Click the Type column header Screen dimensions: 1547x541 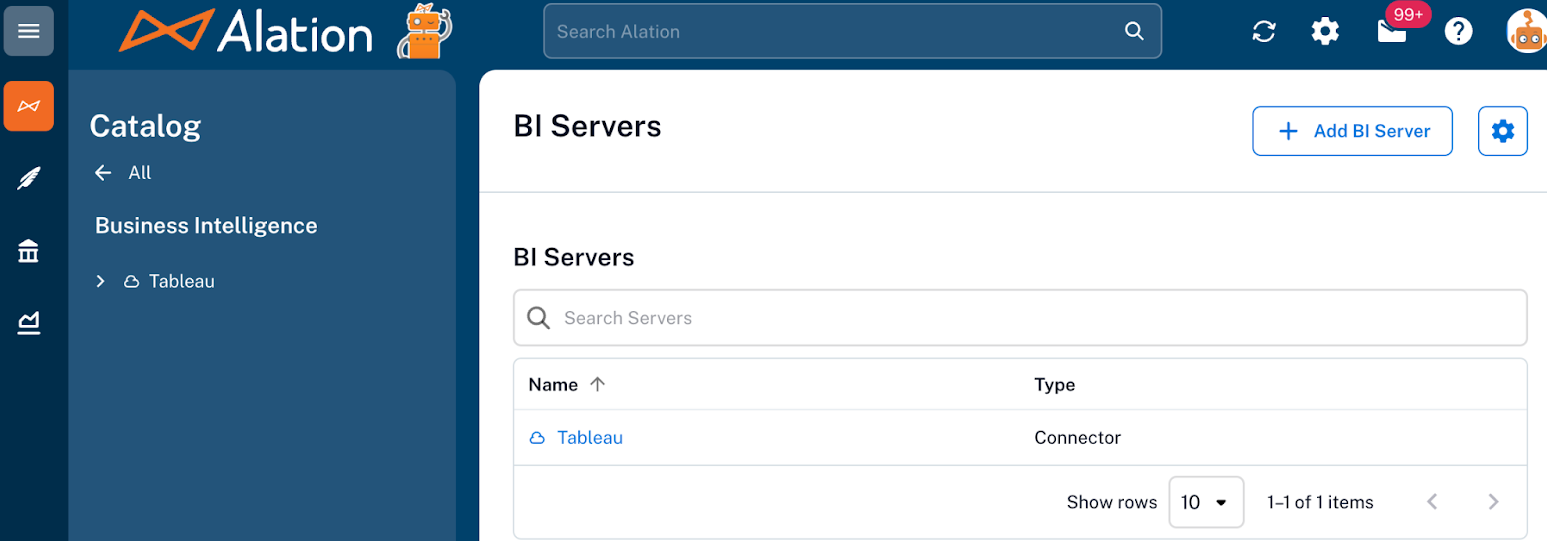1054,384
